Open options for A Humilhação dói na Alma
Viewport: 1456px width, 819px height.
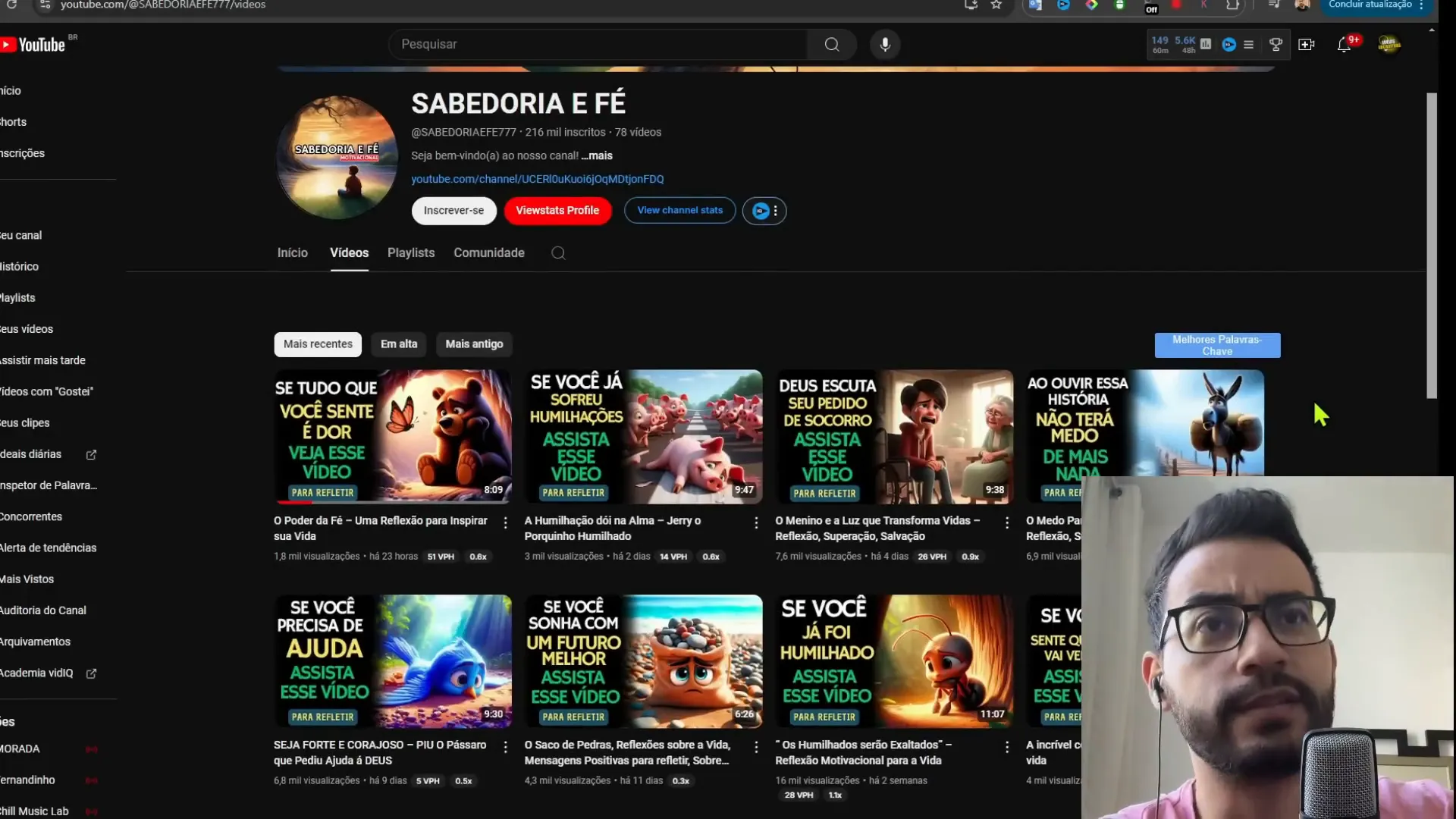[x=756, y=522]
